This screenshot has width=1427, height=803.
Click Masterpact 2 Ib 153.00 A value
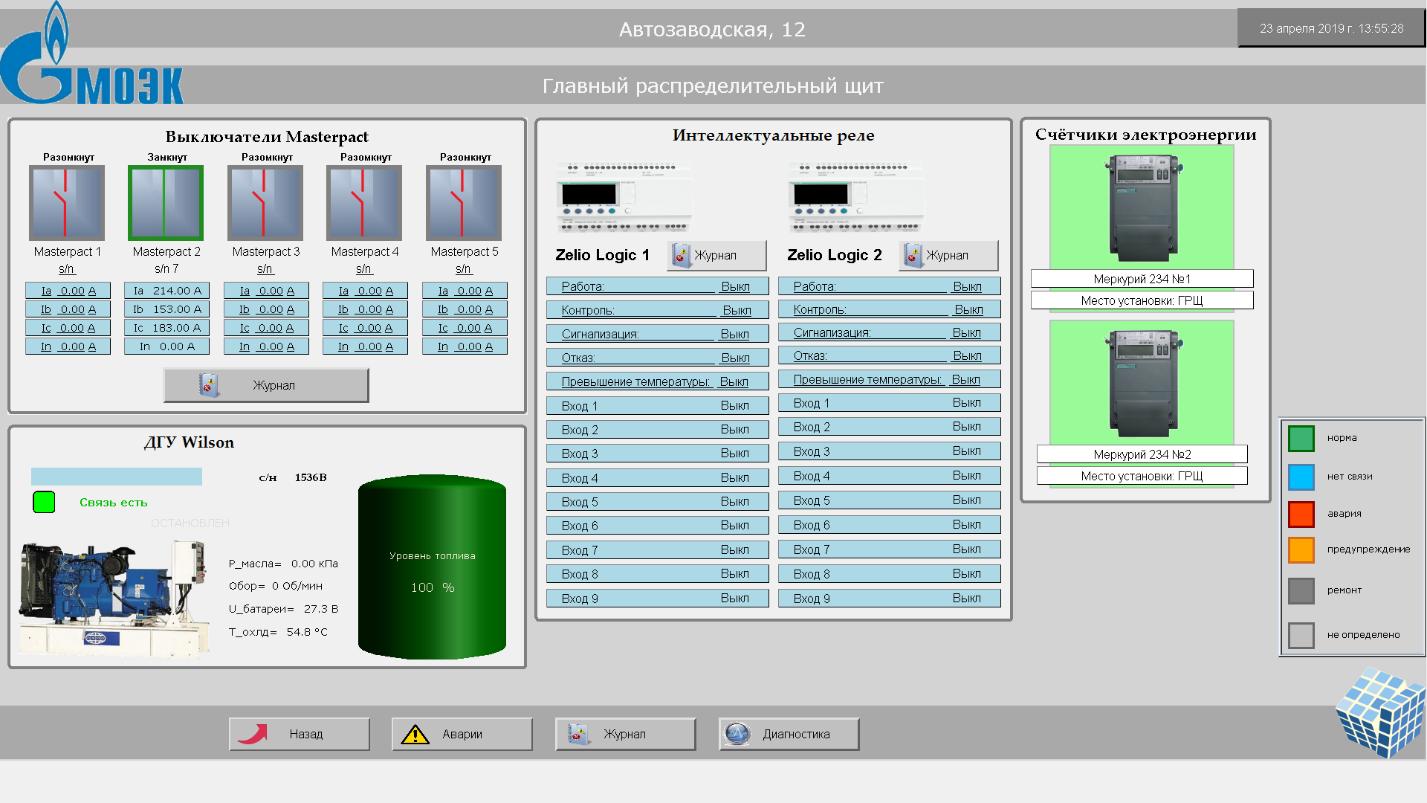click(167, 309)
